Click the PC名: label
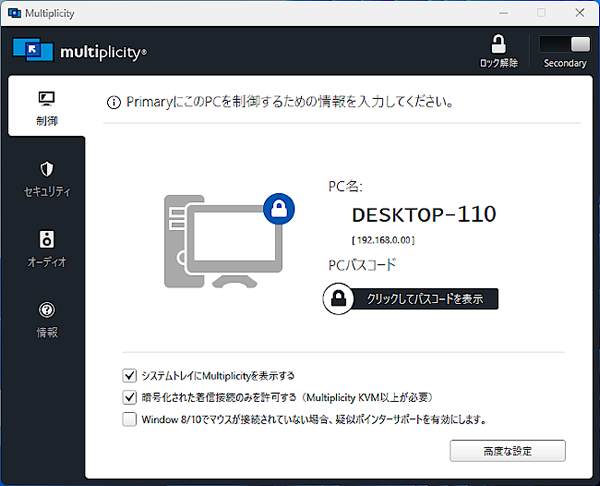600x486 pixels. click(x=346, y=186)
